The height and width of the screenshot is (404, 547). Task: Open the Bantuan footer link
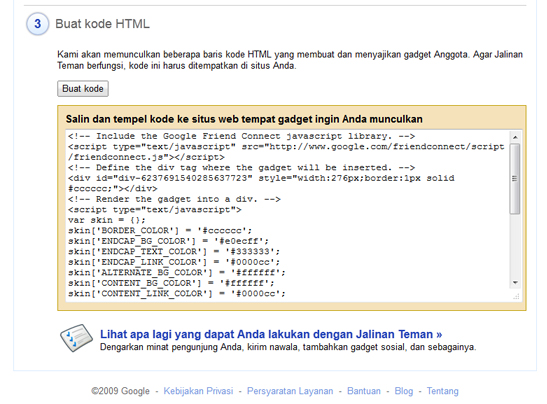tap(364, 391)
